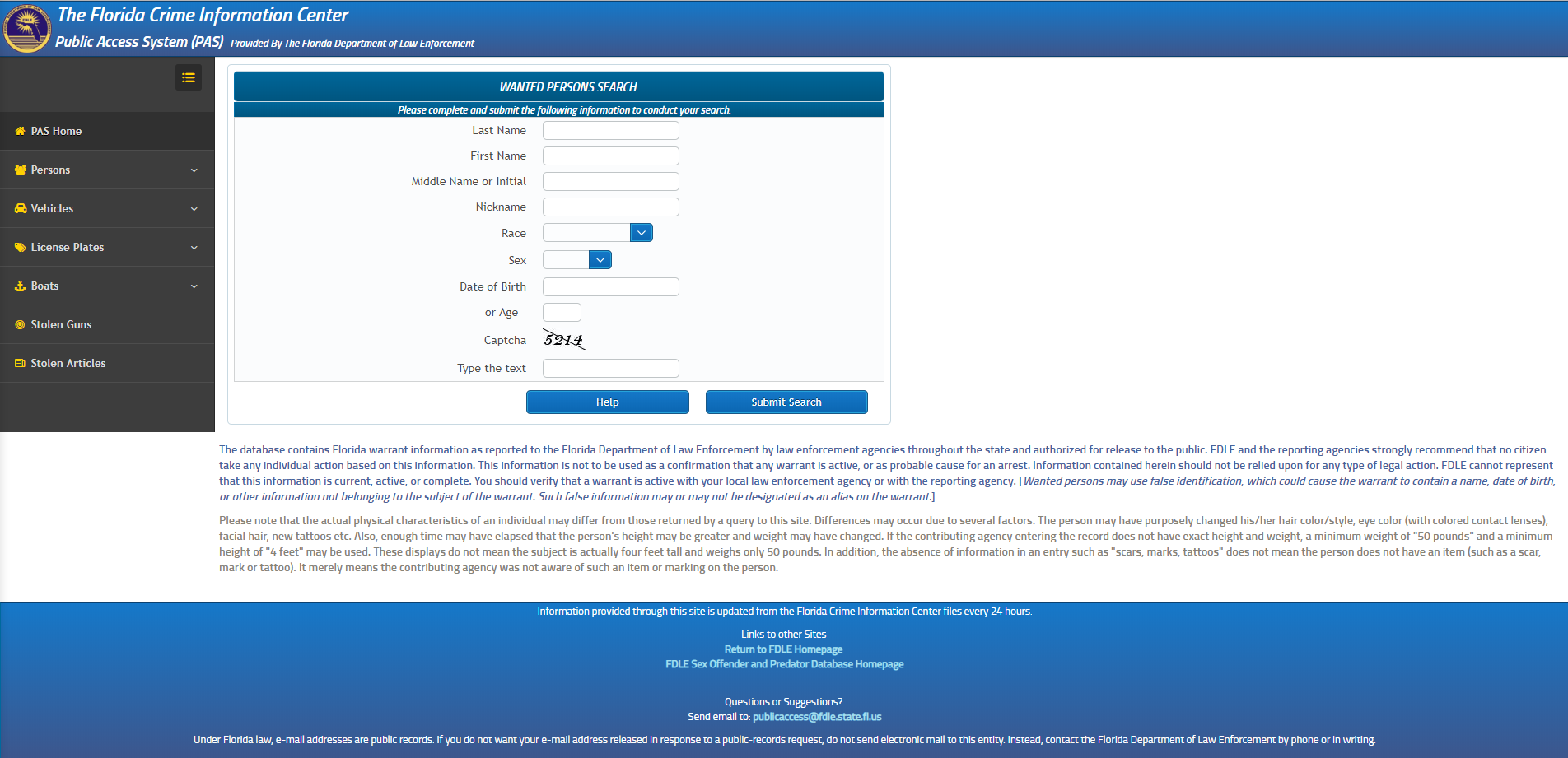Click the publicaccess@fdle.state.fl.us email link

pyautogui.click(x=817, y=717)
